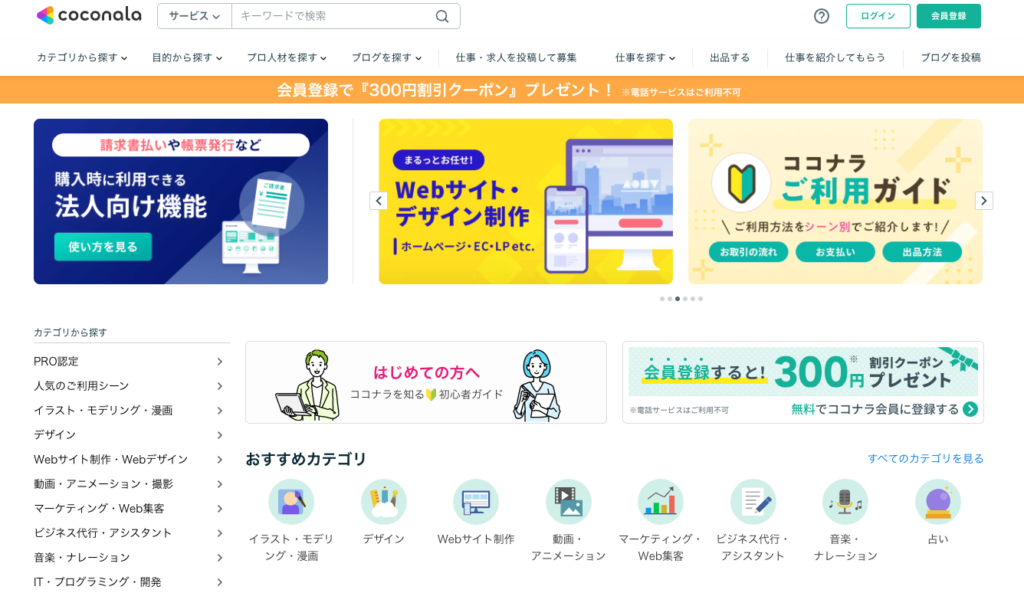
Task: Open the マーケティング・Web集客 chart icon
Action: [660, 502]
